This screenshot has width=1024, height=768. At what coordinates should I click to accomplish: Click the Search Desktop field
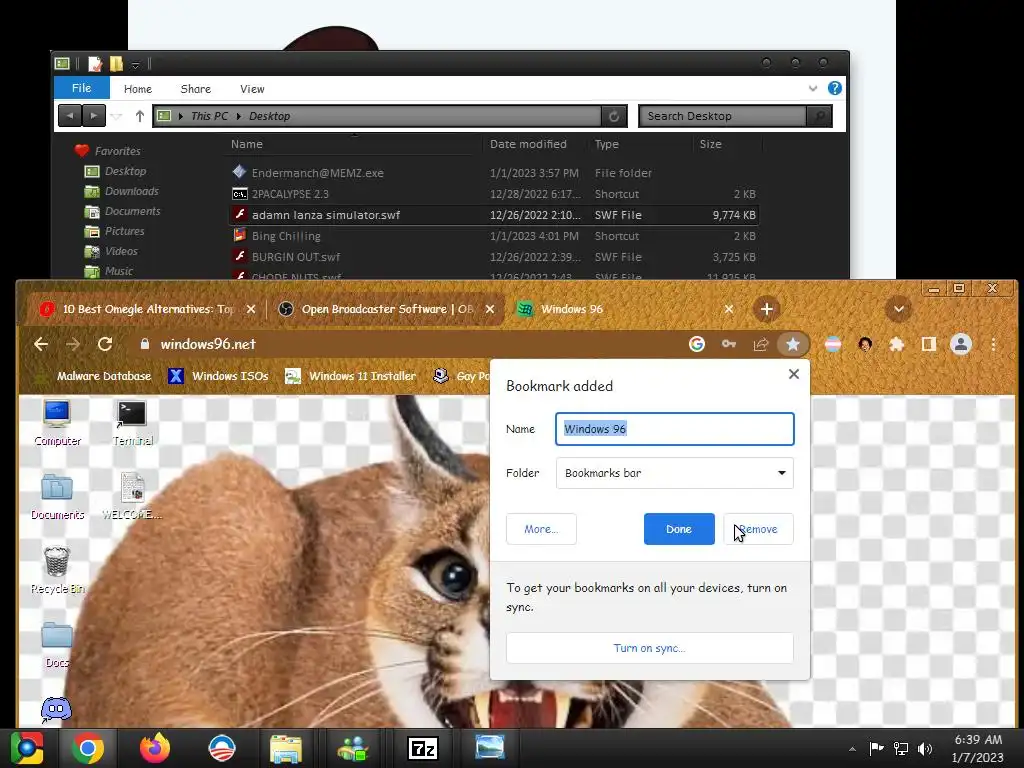pos(722,116)
